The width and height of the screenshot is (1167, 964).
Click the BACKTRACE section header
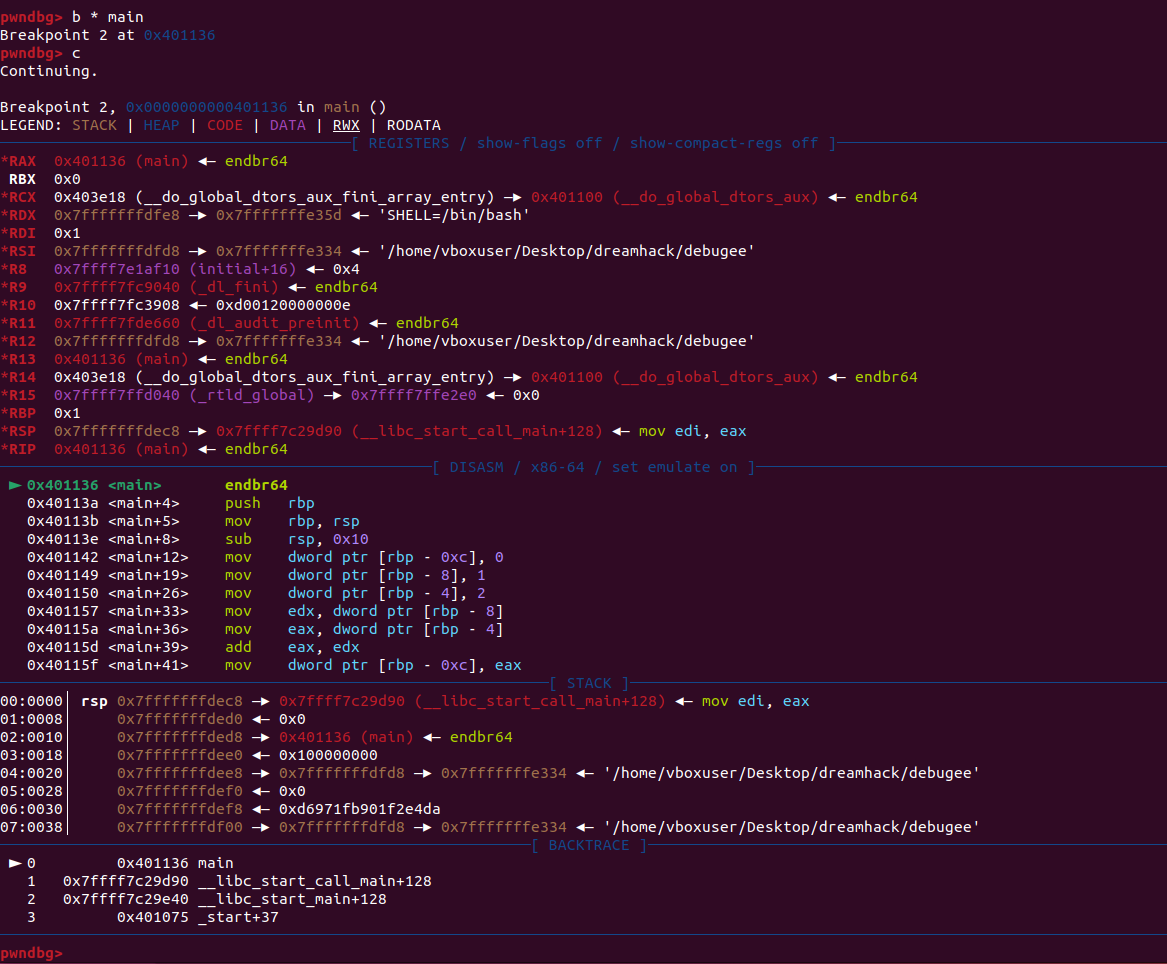coord(589,845)
